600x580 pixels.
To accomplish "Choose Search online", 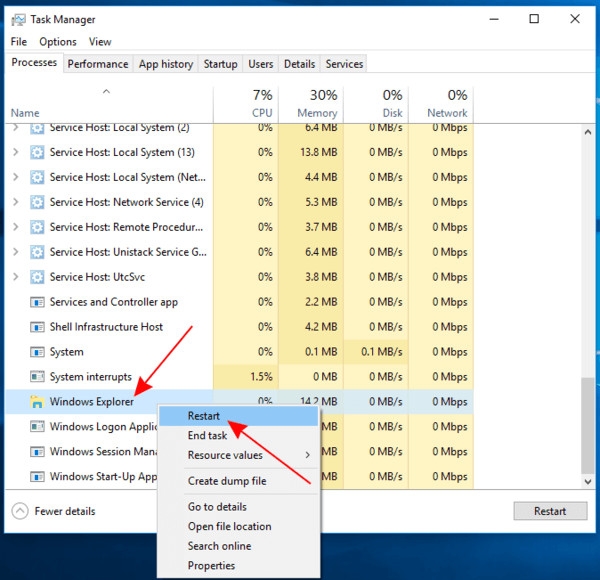I will [x=239, y=546].
